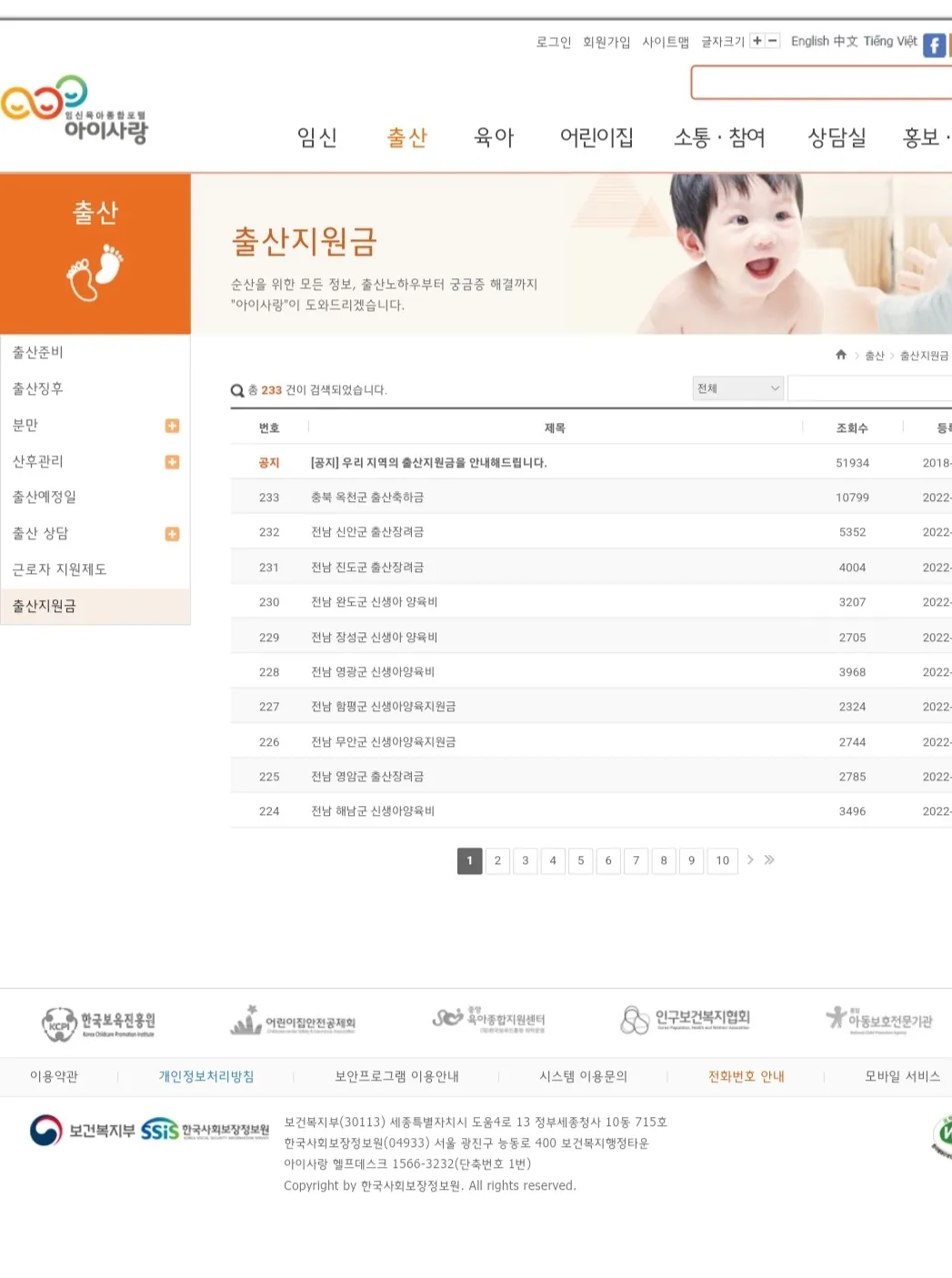
Task: Click the 개인정보처리방침 footer link
Action: pyautogui.click(x=206, y=1076)
